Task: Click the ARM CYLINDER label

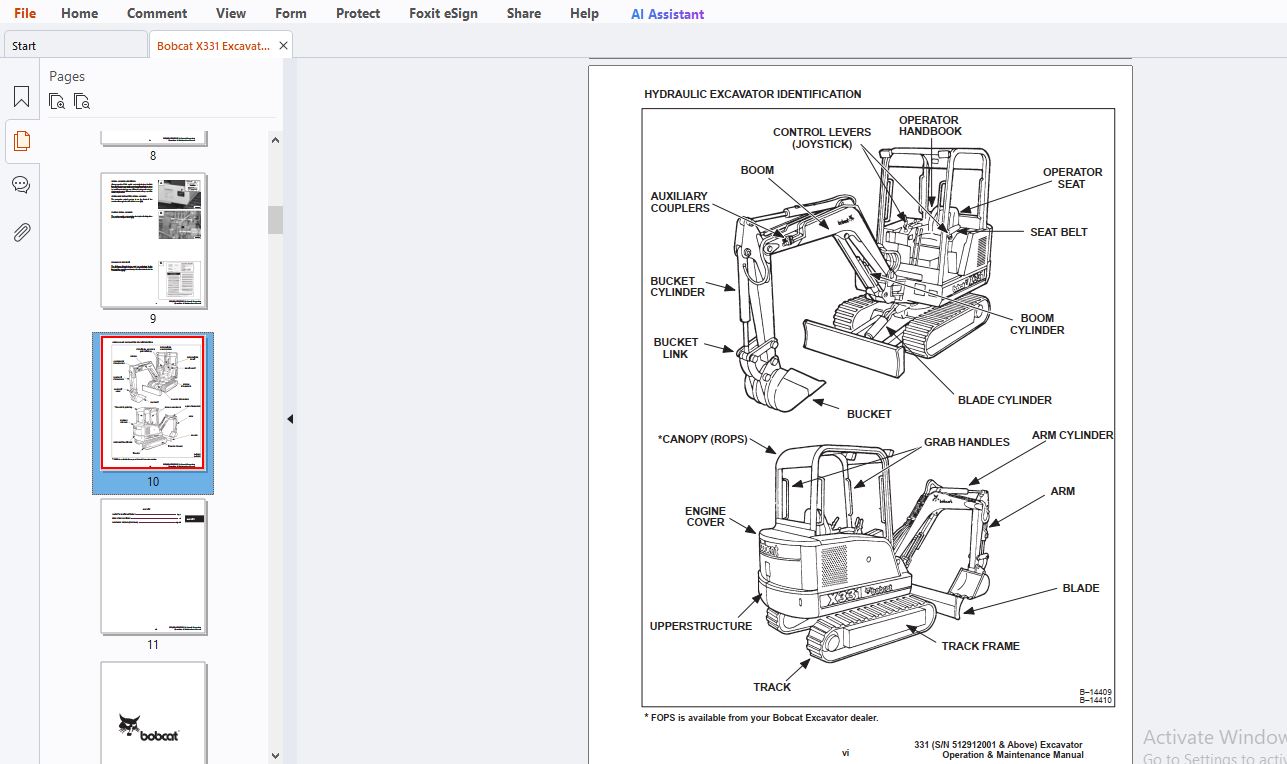Action: pyautogui.click(x=1072, y=435)
